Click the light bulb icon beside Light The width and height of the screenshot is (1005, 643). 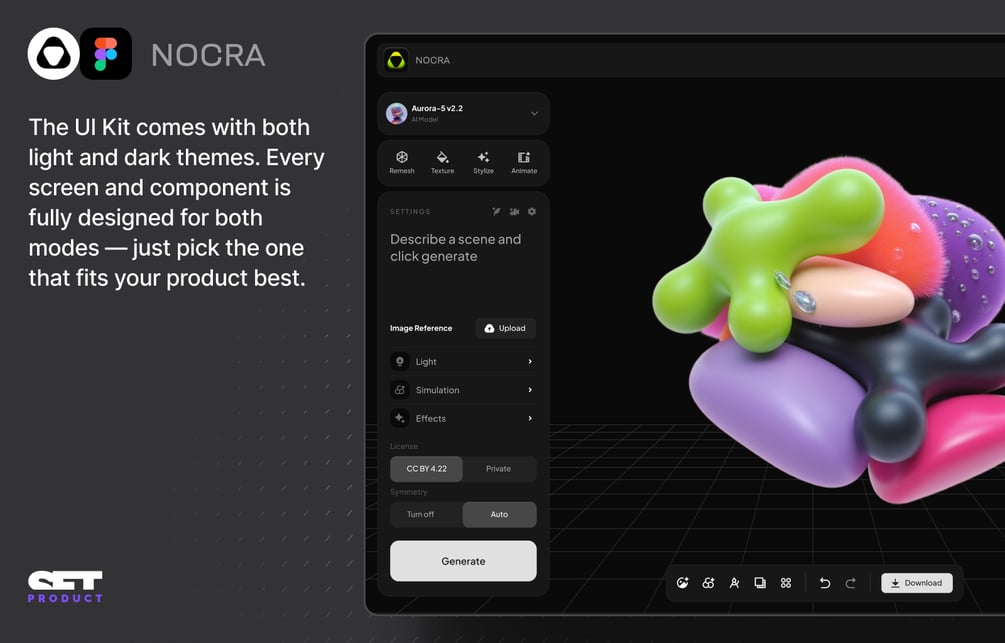coord(400,362)
